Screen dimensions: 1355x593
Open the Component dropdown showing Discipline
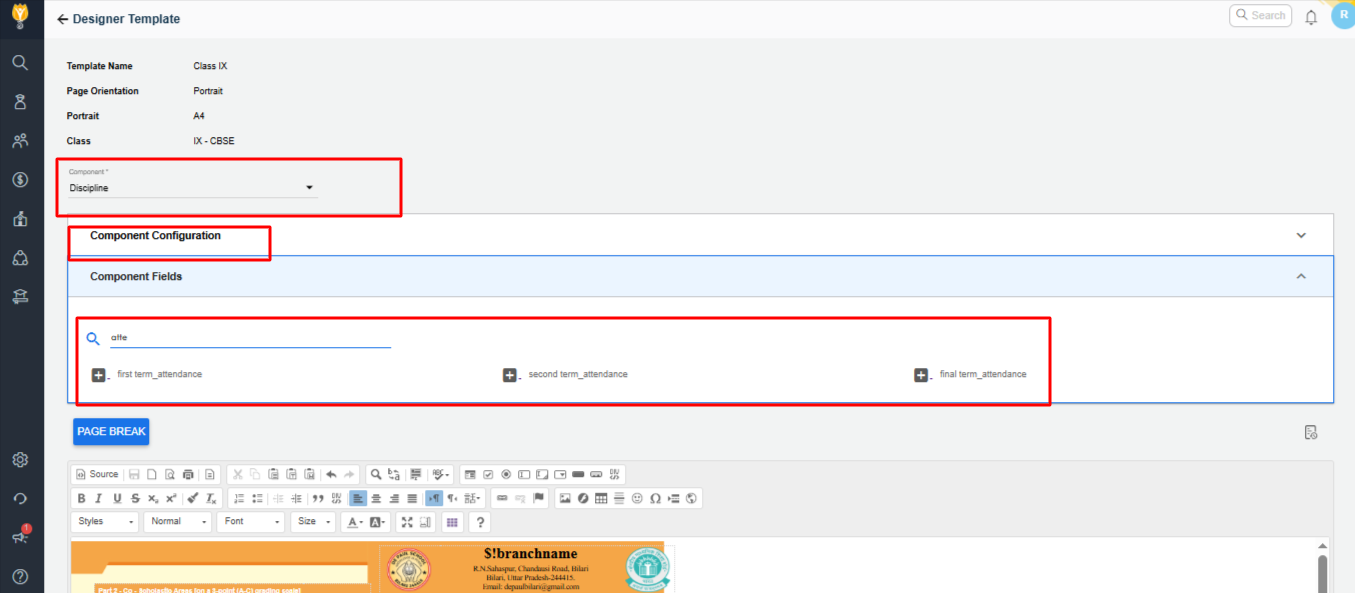tap(190, 188)
